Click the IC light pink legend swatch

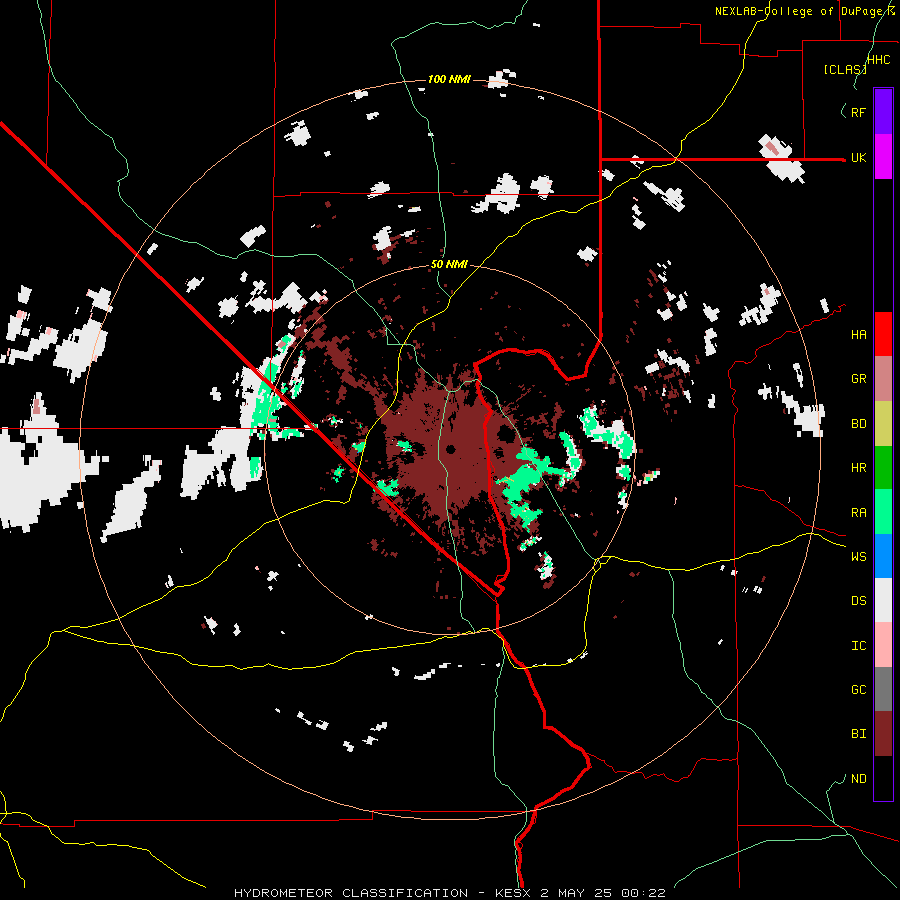coord(883,645)
